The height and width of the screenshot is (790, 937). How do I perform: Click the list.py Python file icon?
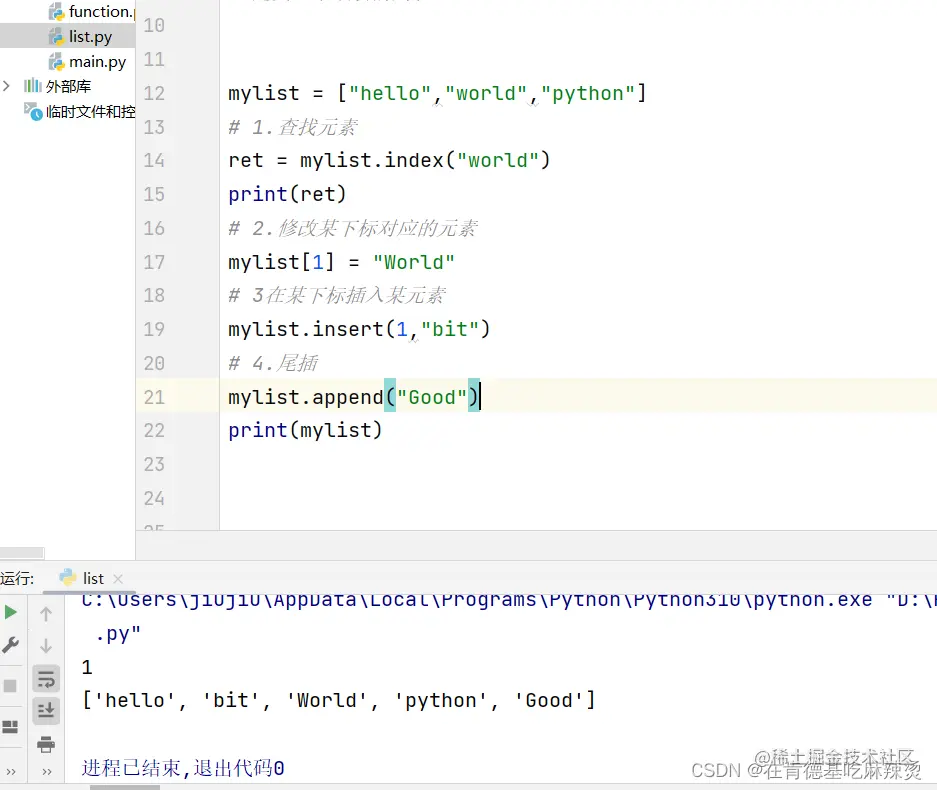click(56, 36)
